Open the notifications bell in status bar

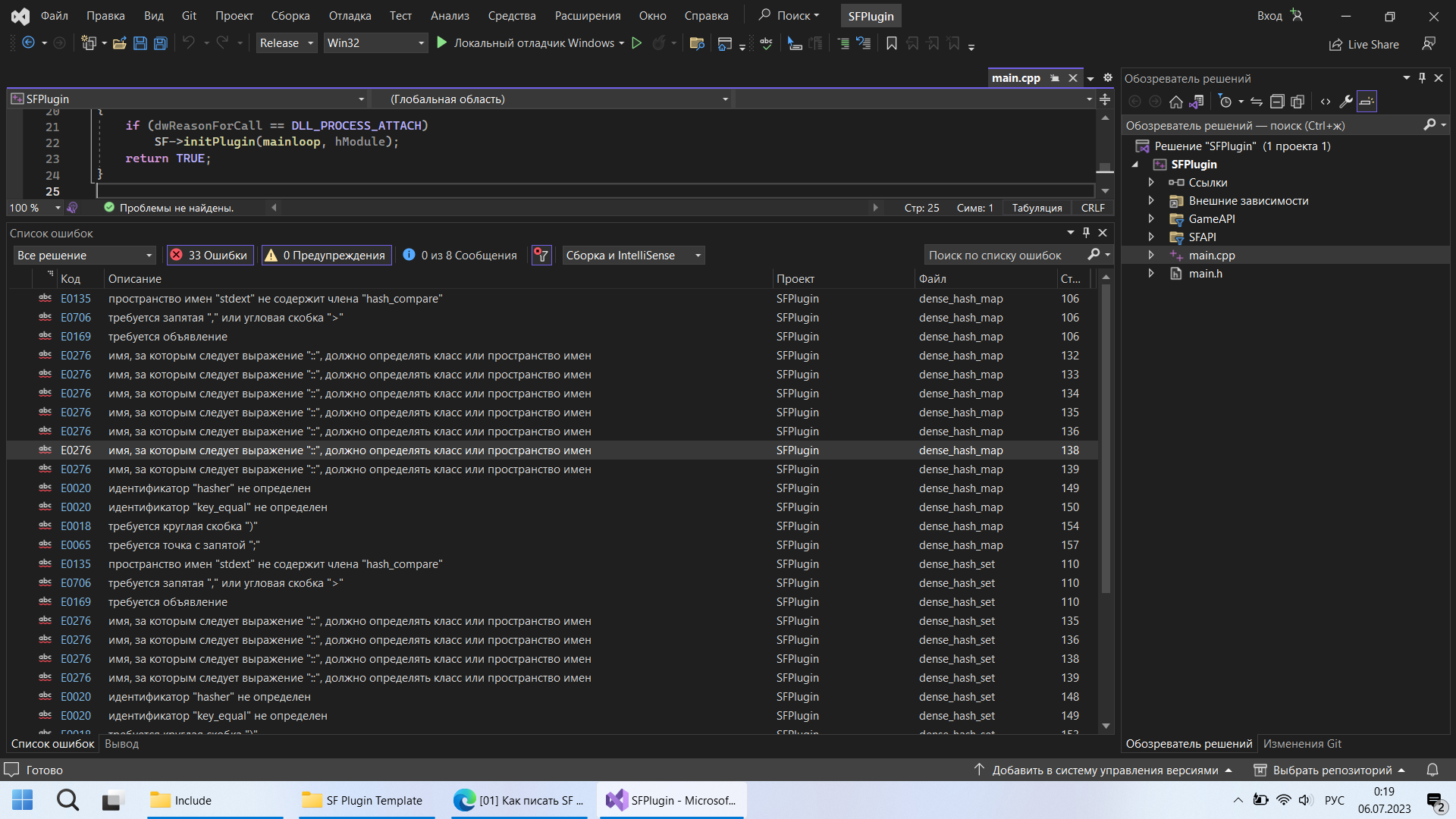coord(1432,770)
